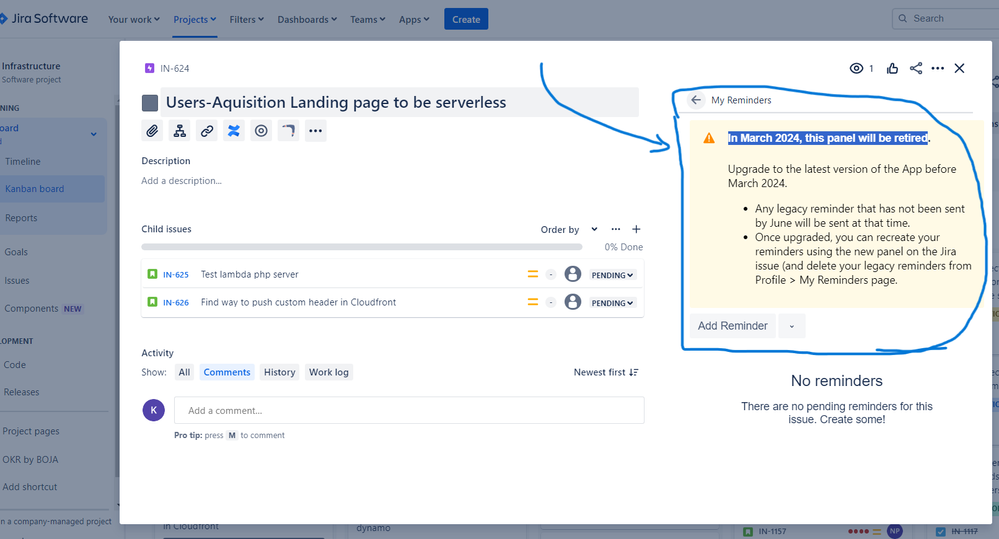Toggle Newest first sort order

(x=606, y=372)
